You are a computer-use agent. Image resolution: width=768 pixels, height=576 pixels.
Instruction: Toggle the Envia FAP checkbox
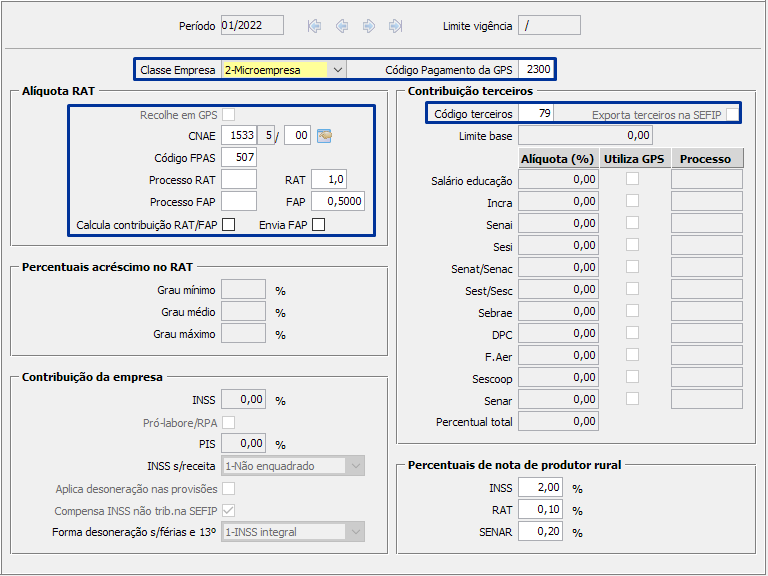click(x=318, y=225)
